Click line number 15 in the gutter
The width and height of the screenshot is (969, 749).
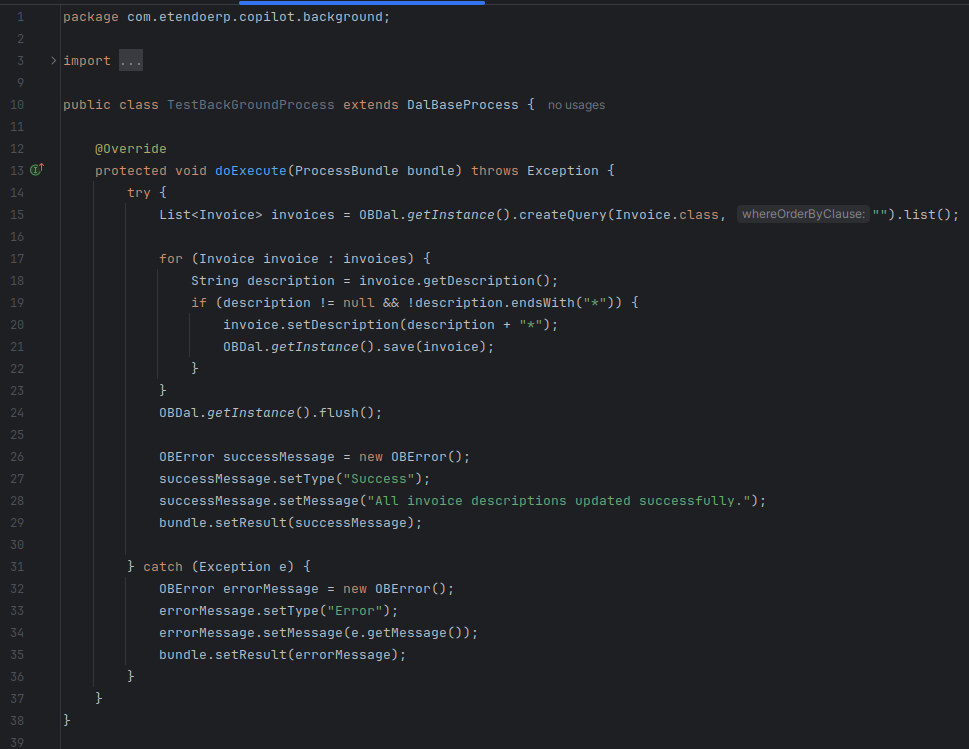point(17,214)
